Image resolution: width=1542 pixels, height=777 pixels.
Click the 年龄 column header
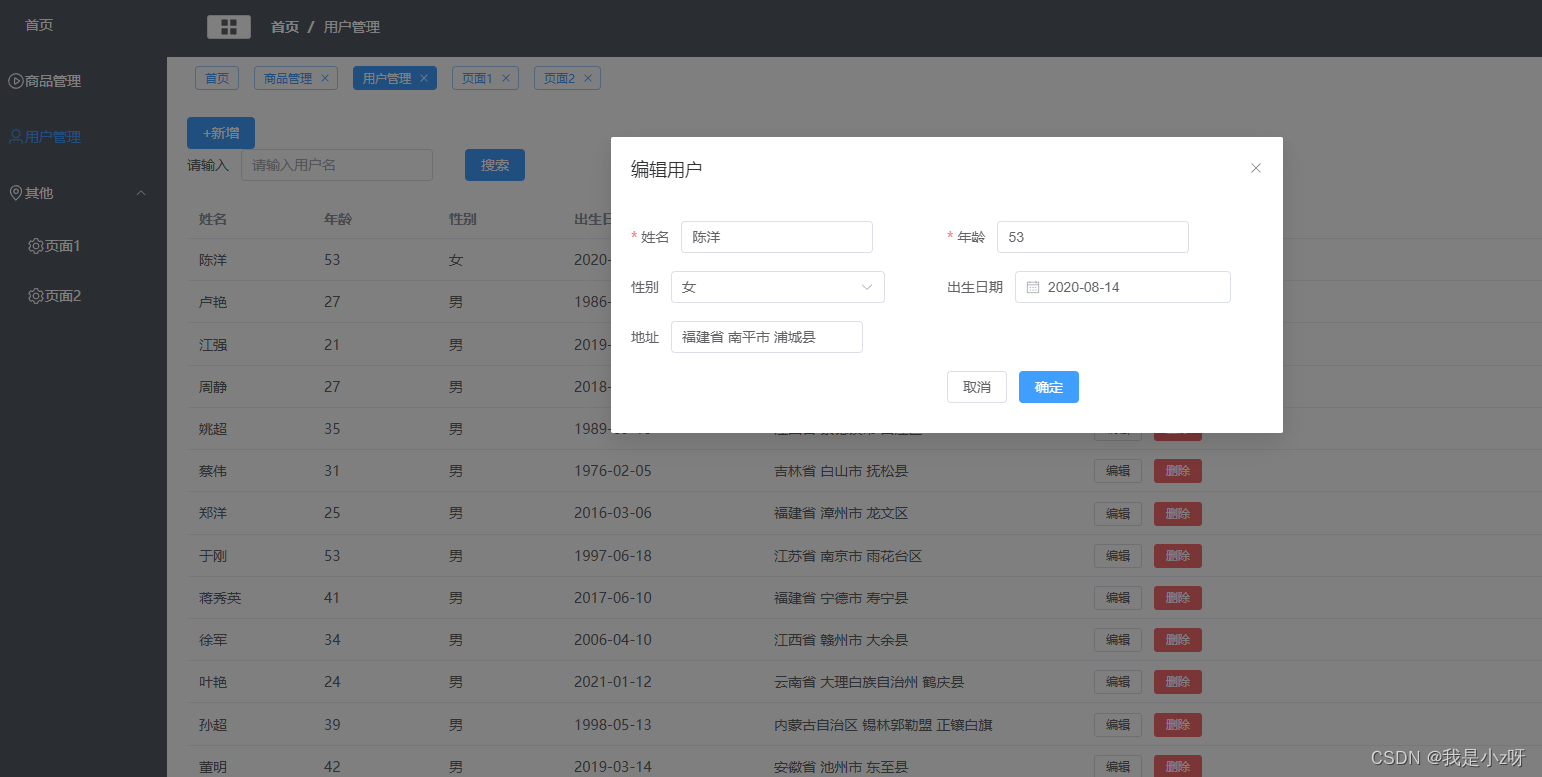click(338, 219)
